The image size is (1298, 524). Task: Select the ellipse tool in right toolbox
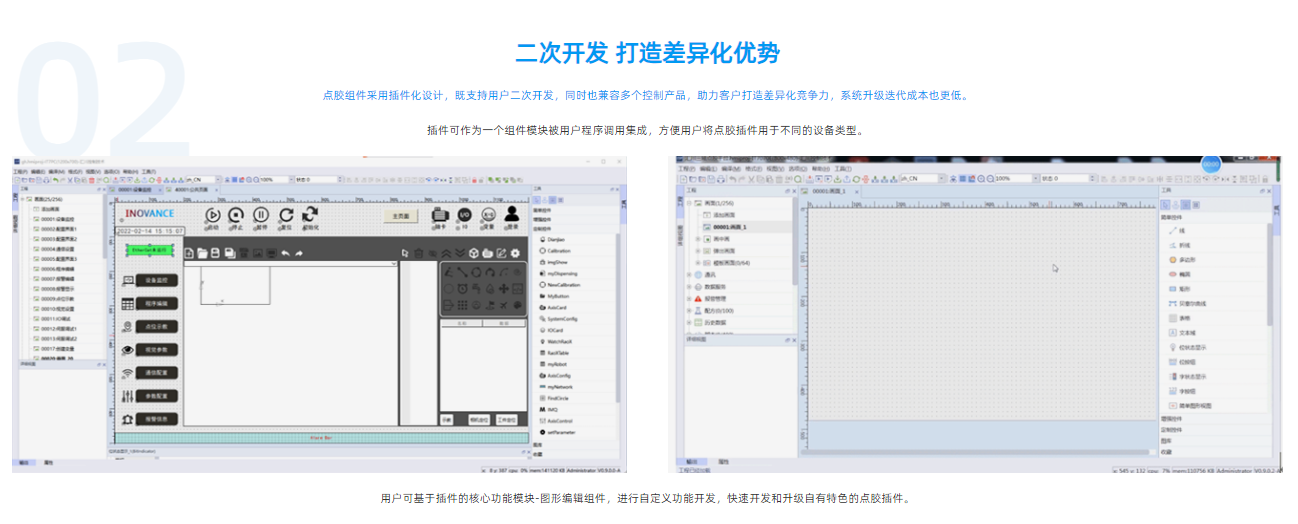click(x=1186, y=273)
